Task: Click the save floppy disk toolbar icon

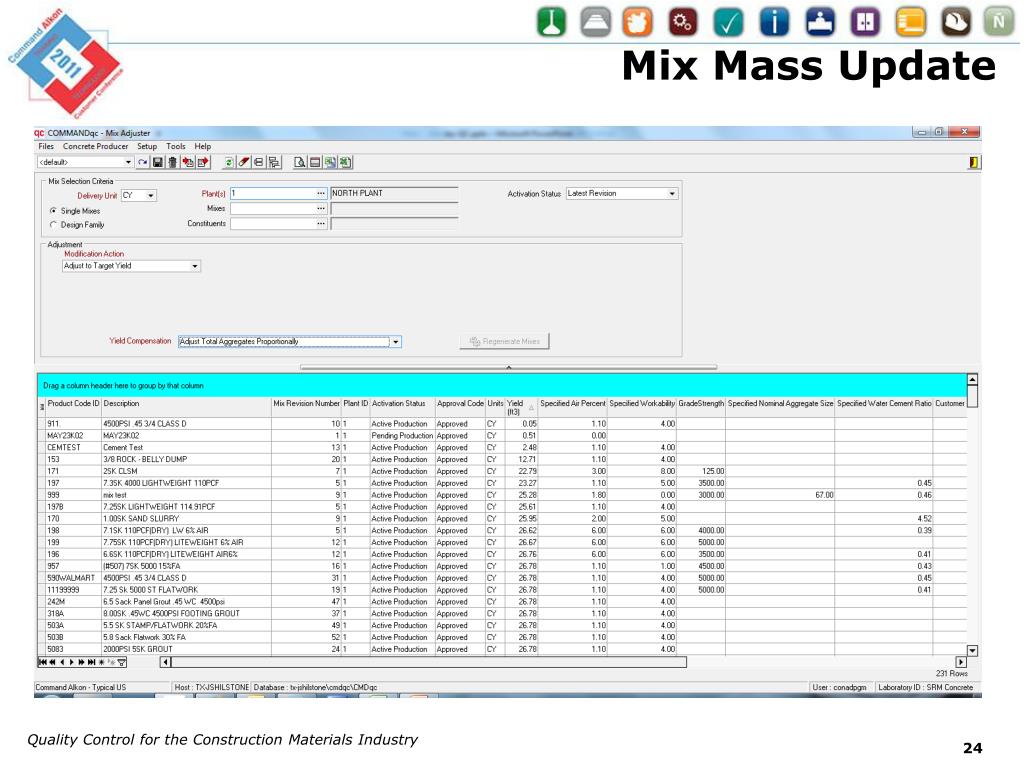Action: coord(158,162)
